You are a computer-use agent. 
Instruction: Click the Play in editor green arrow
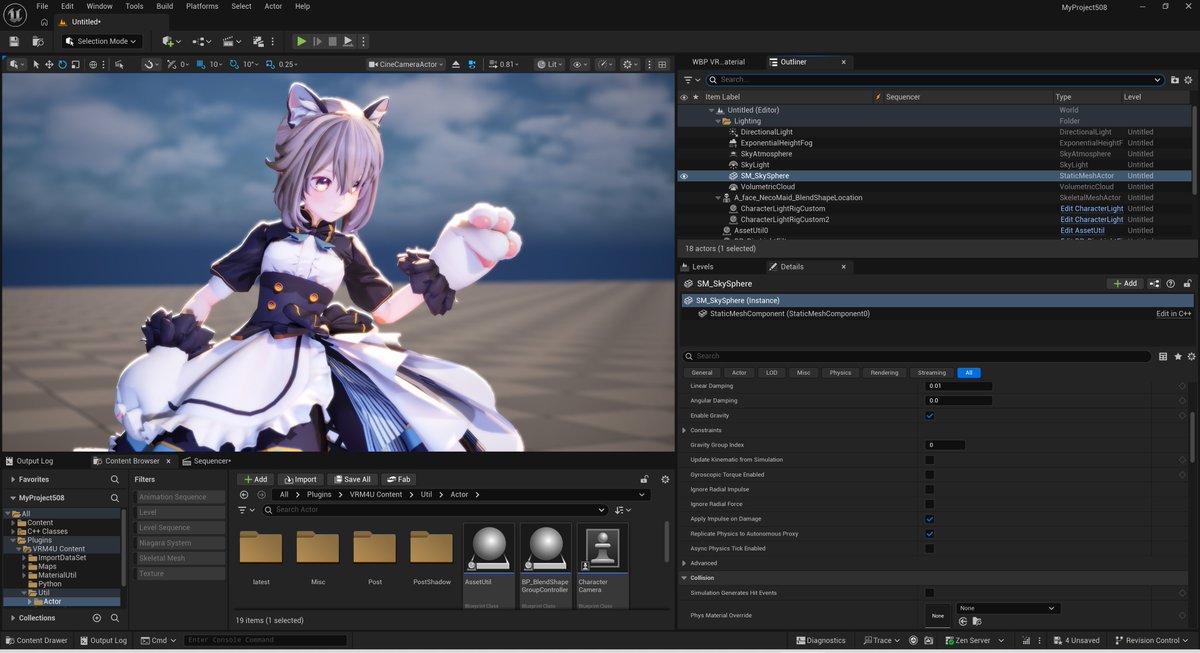tap(301, 41)
